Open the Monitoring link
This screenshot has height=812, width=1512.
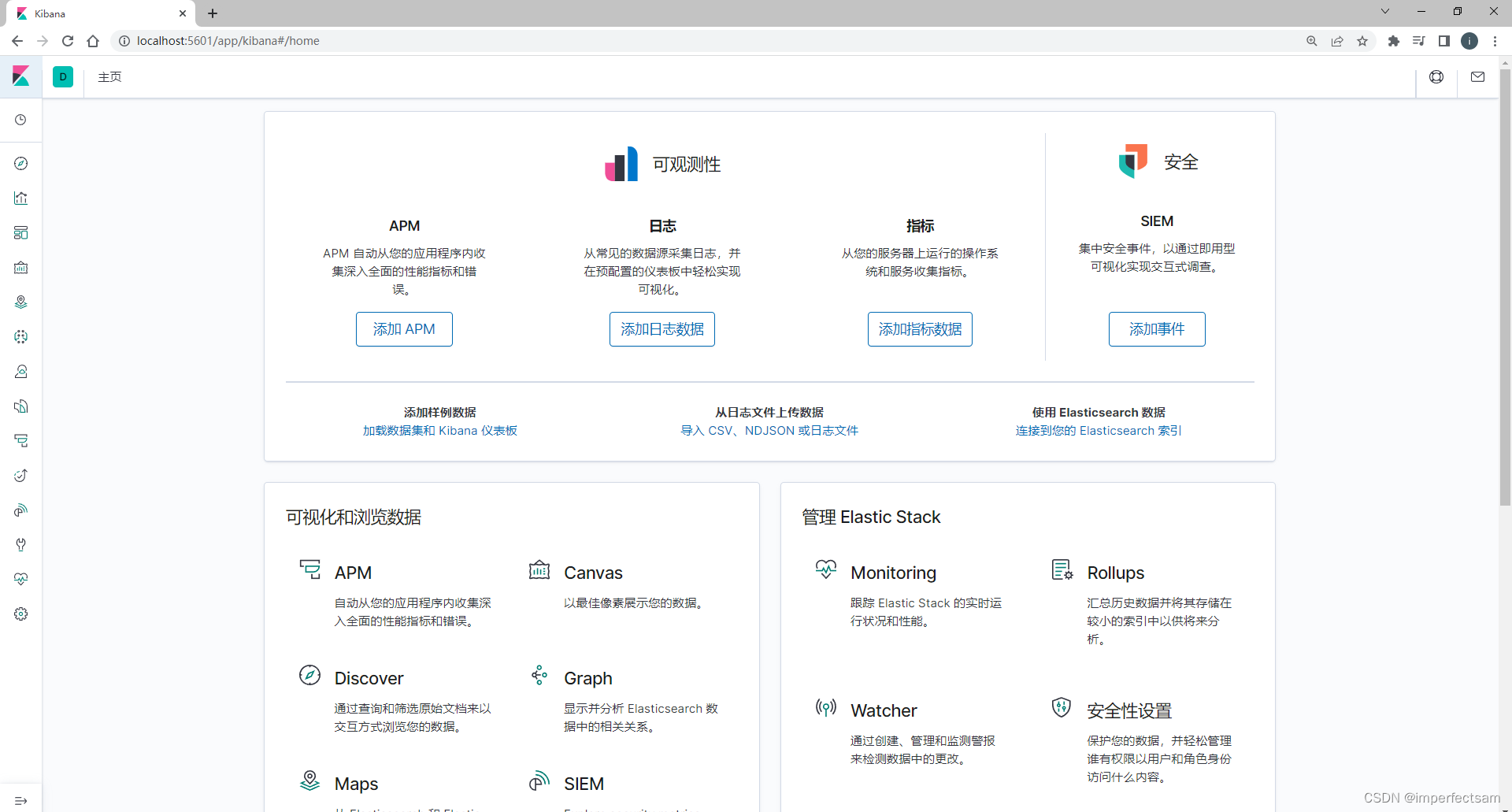pos(893,573)
